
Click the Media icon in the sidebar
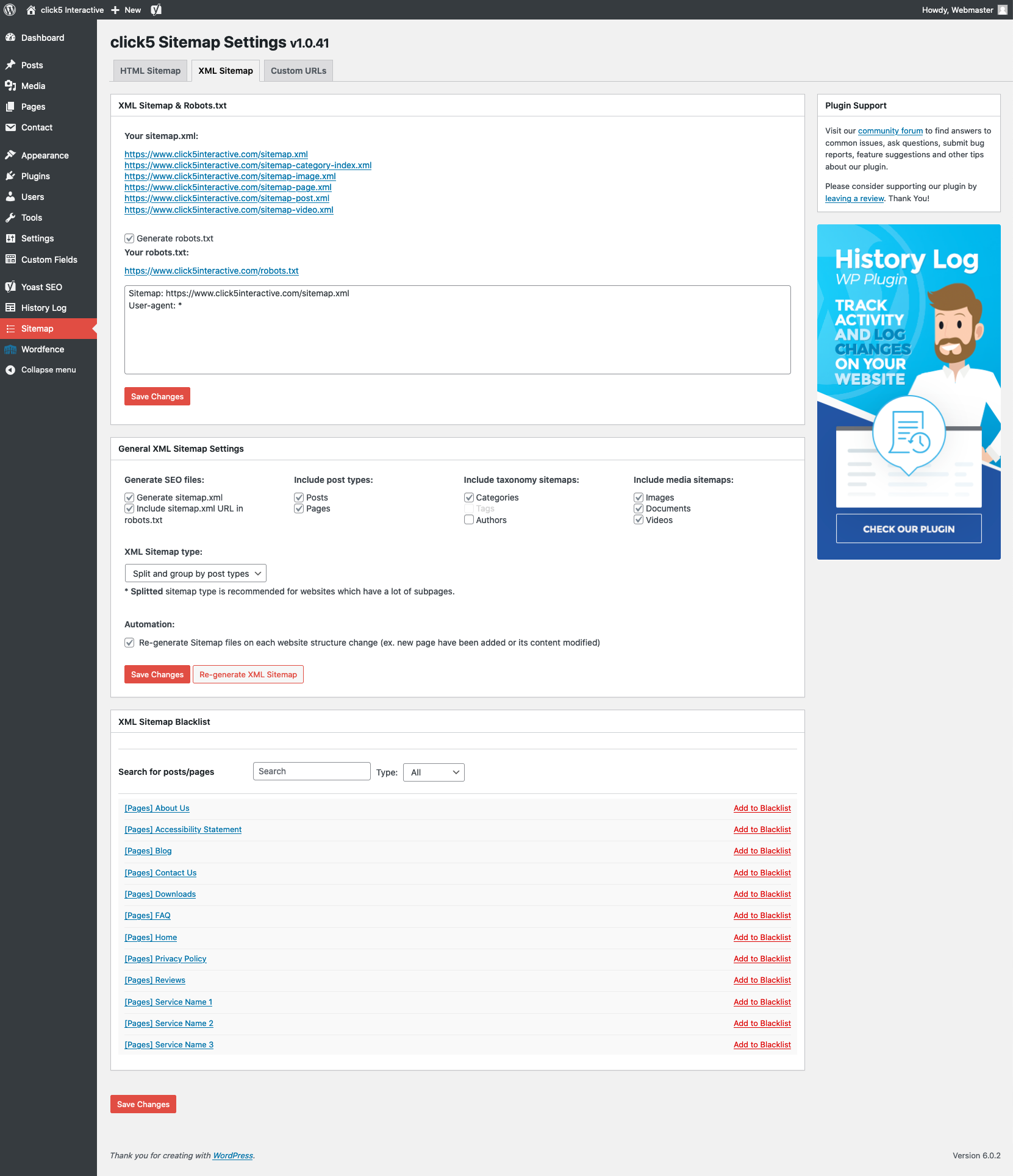tap(10, 86)
